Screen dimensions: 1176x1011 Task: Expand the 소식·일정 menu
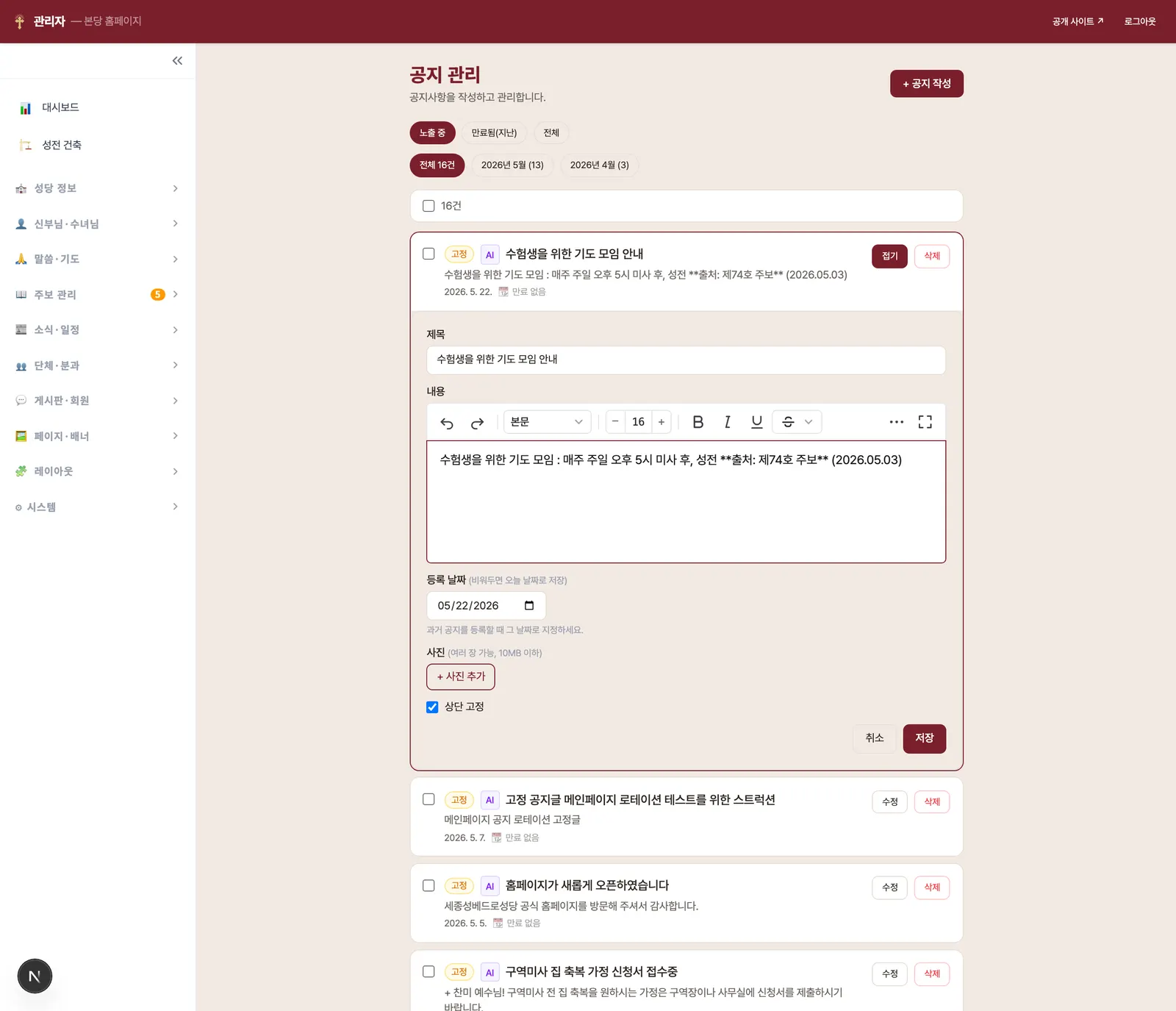pyautogui.click(x=98, y=330)
